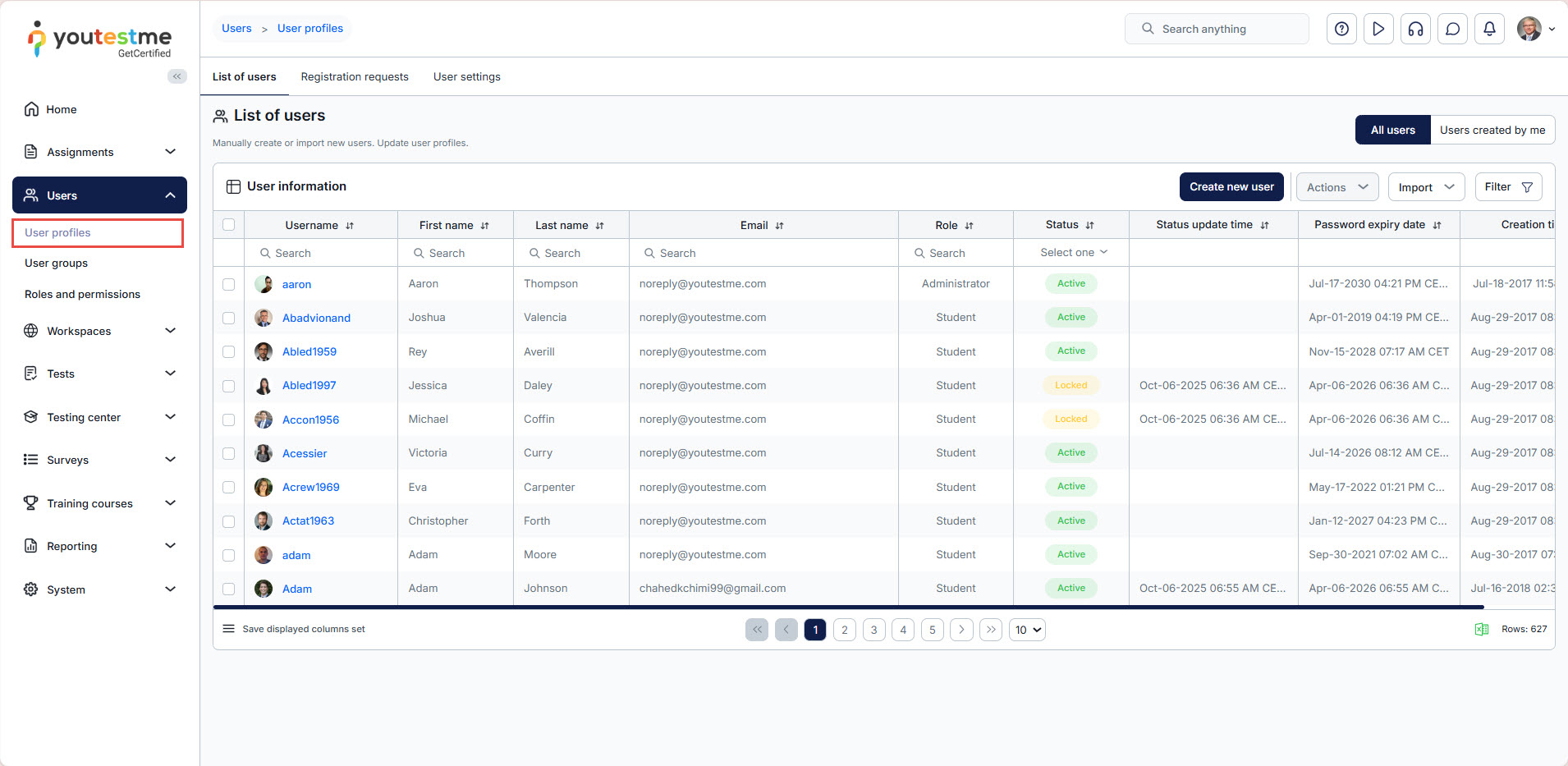Open the Abadvionand user profile link
1568x766 pixels.
(316, 319)
